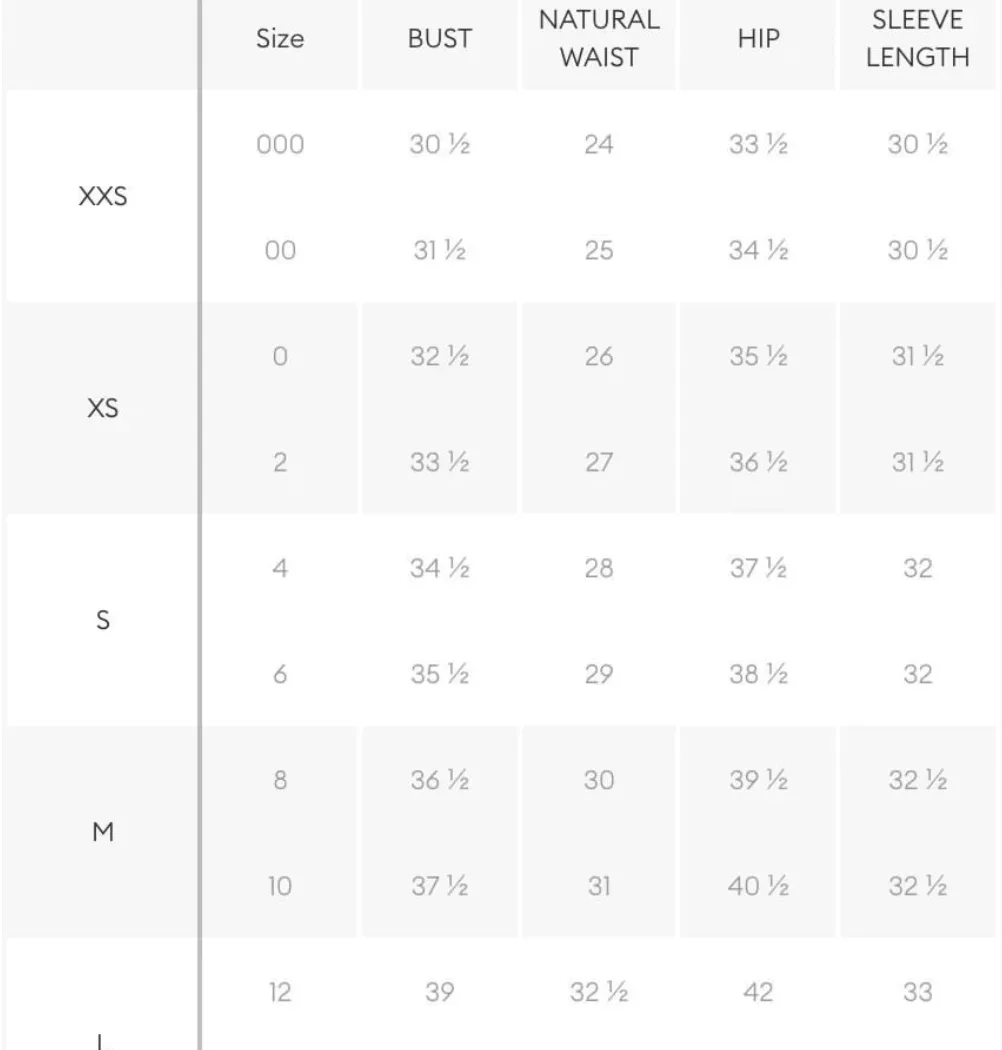The image size is (1002, 1050).
Task: Click the natural waist value 29
Action: pos(599,674)
